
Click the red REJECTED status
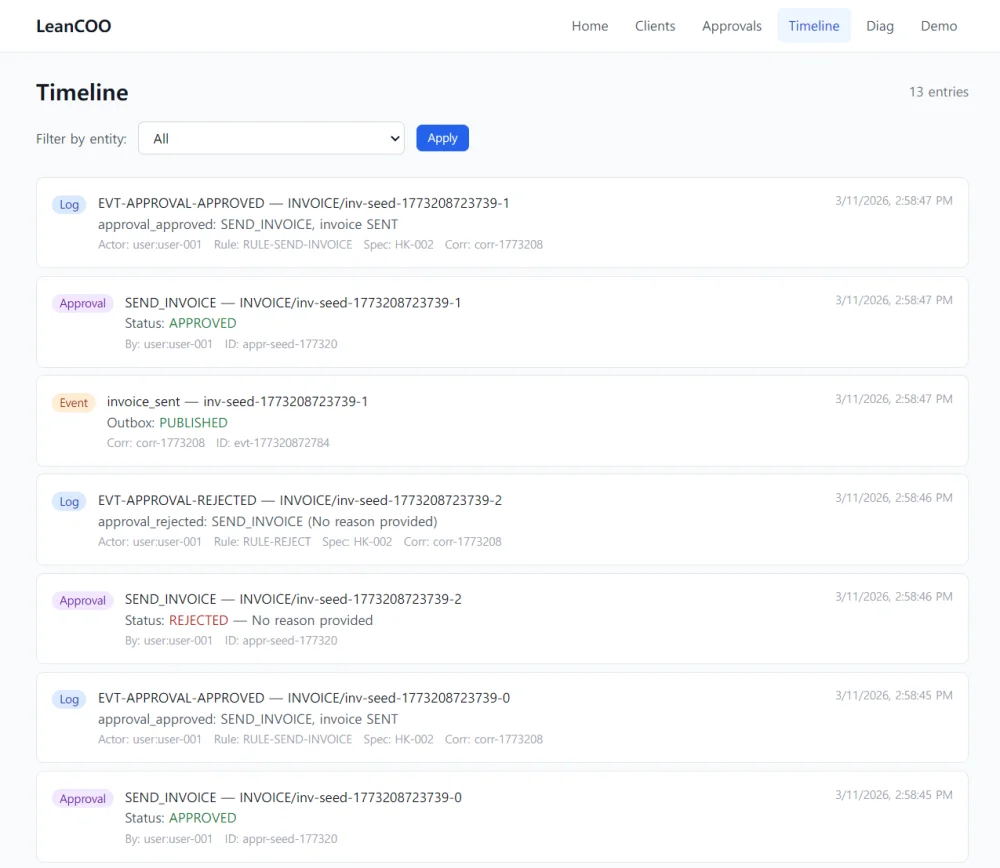coord(198,621)
